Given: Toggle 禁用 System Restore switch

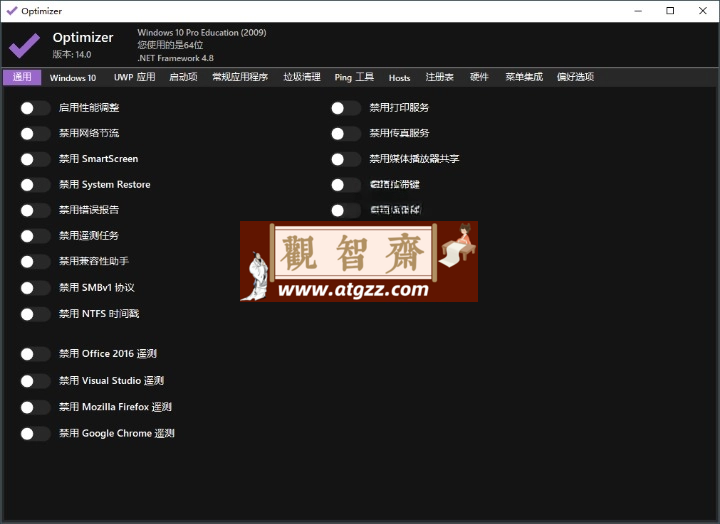Looking at the screenshot, I should tap(35, 185).
